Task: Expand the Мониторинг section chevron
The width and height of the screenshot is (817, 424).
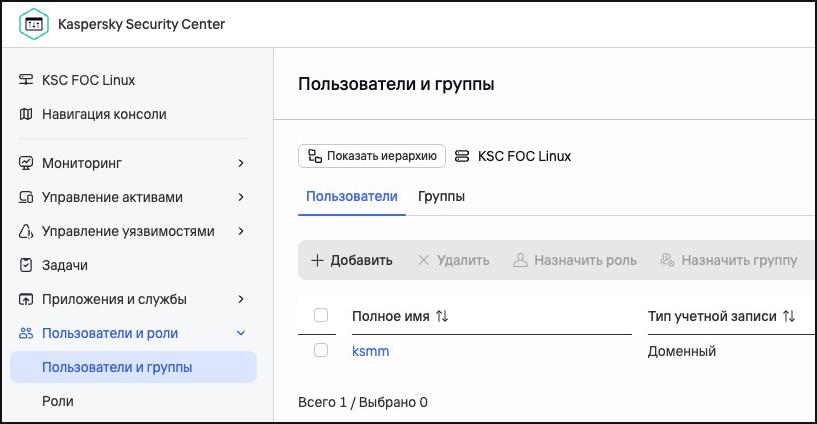Action: click(241, 163)
